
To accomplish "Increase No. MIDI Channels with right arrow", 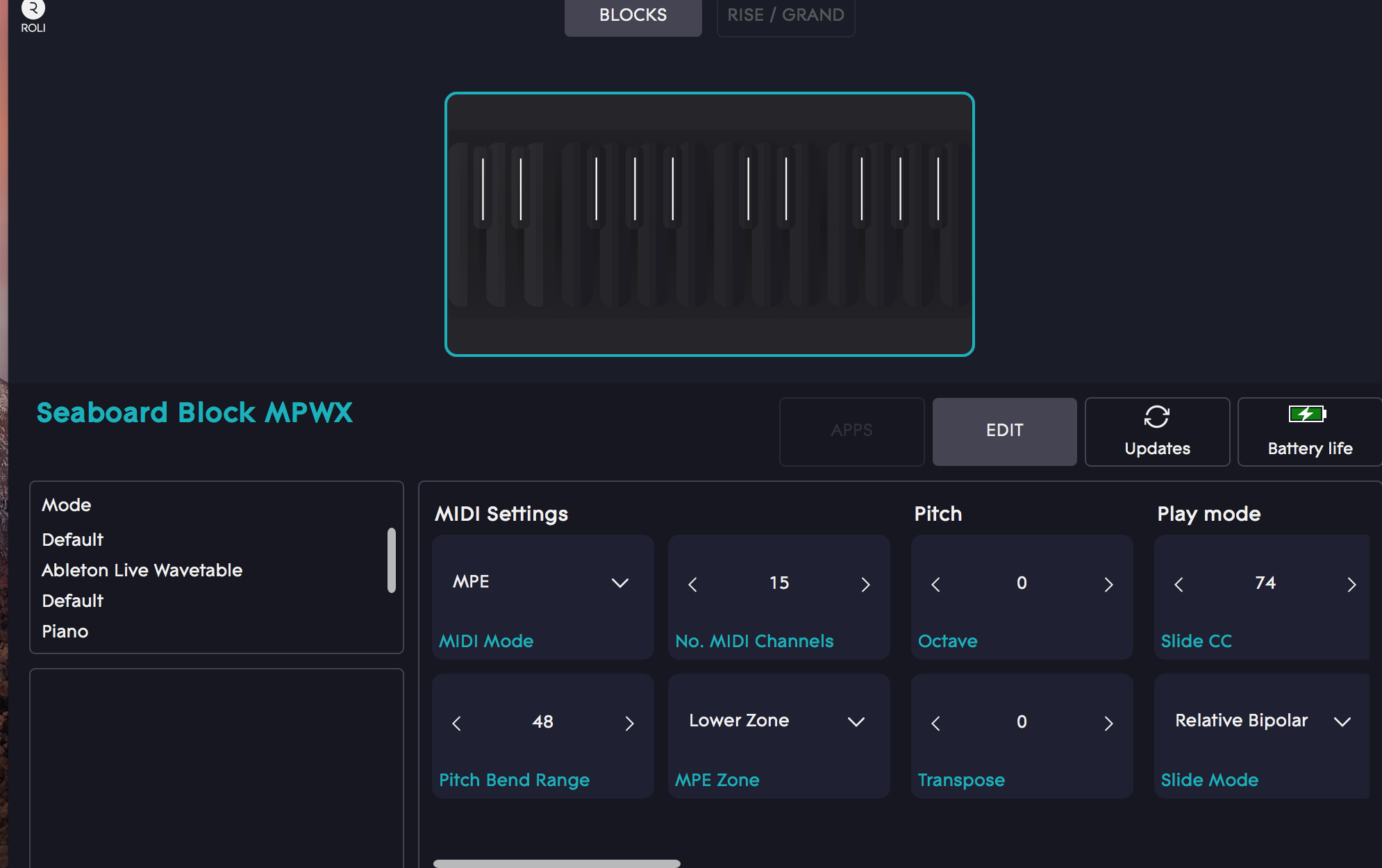I will click(865, 585).
